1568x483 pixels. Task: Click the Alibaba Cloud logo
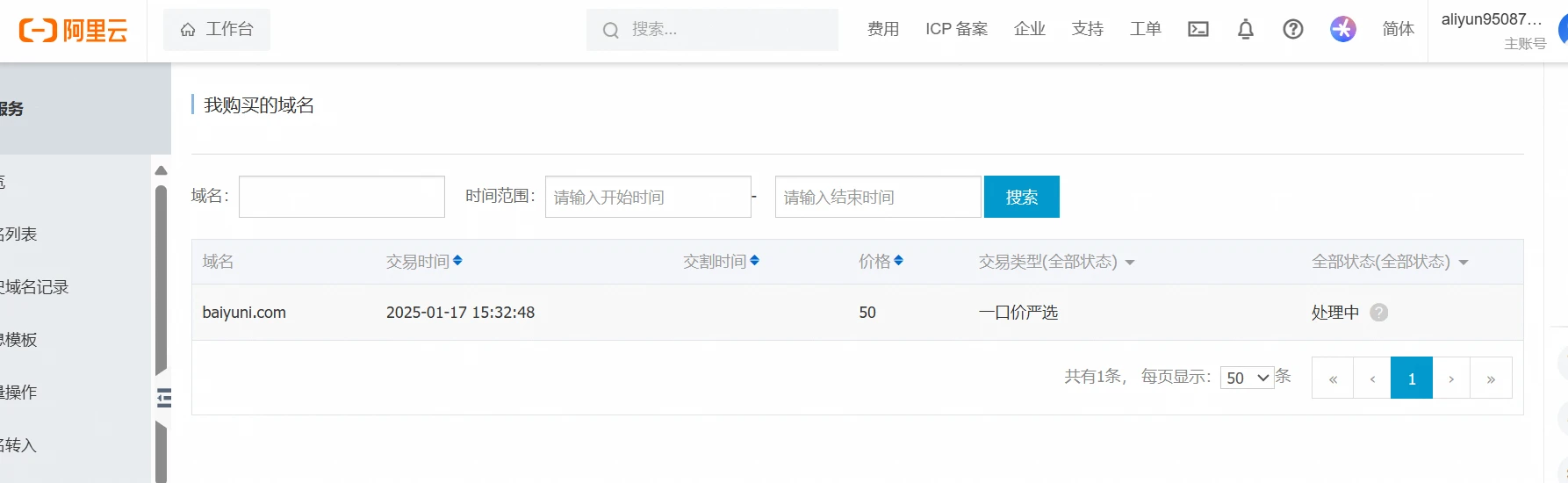pyautogui.click(x=73, y=31)
